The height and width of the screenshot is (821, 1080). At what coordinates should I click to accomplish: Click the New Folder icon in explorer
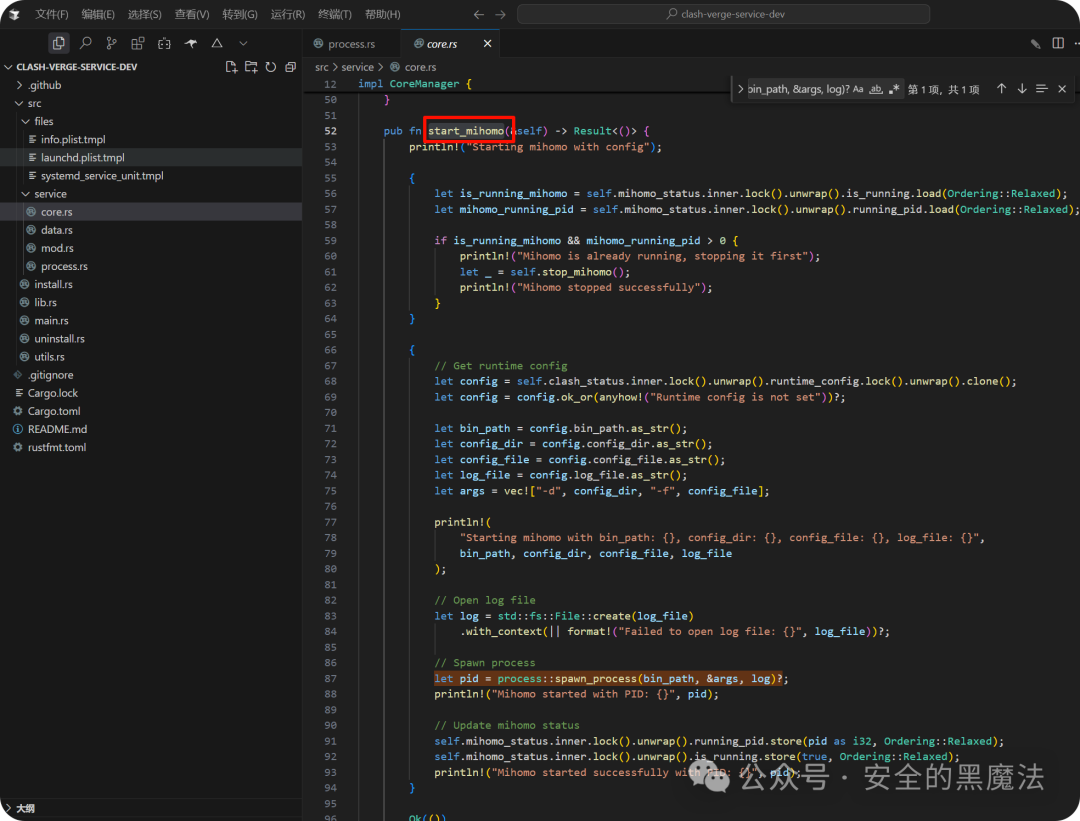tap(251, 67)
